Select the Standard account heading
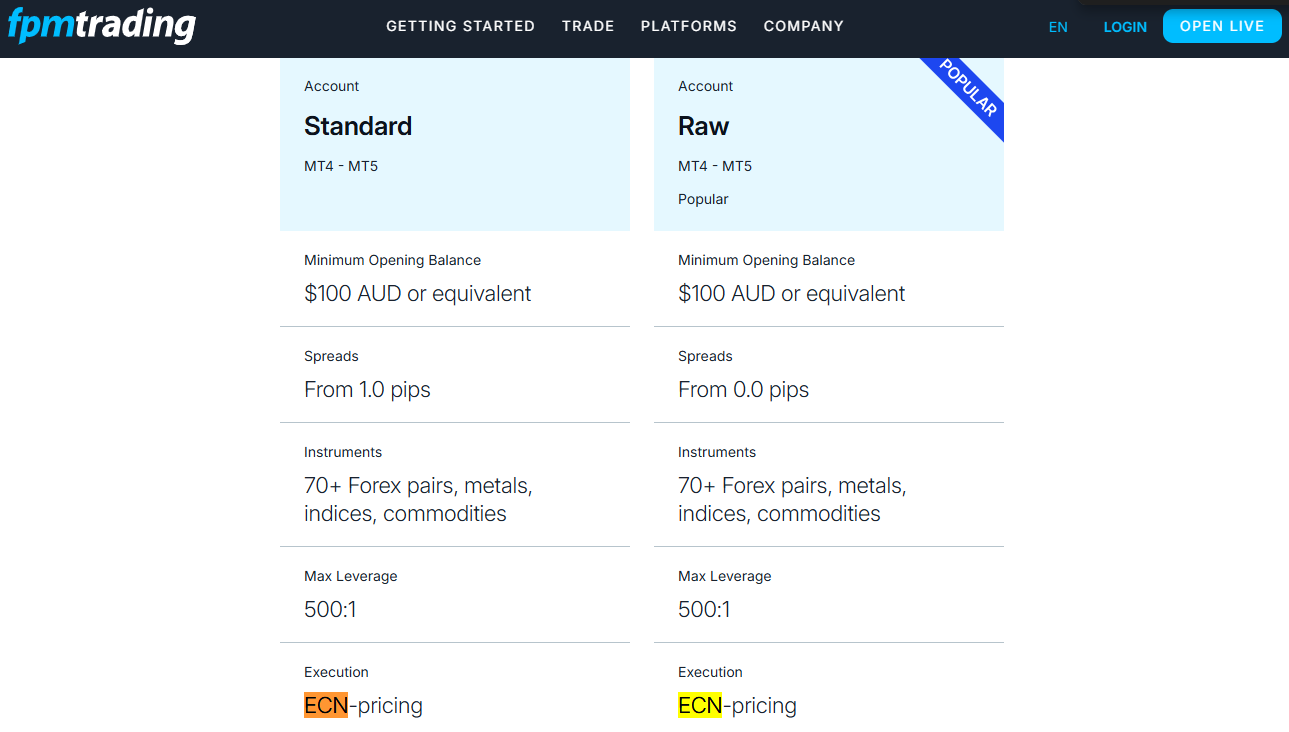The width and height of the screenshot is (1289, 732). pos(358,126)
